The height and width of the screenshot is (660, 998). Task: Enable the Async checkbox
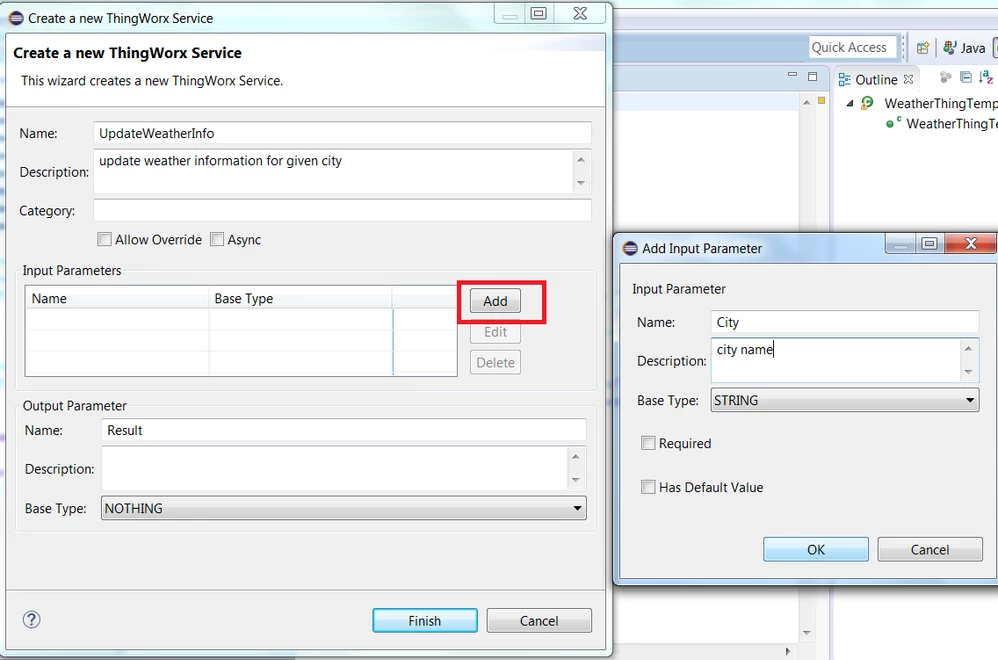tap(218, 239)
